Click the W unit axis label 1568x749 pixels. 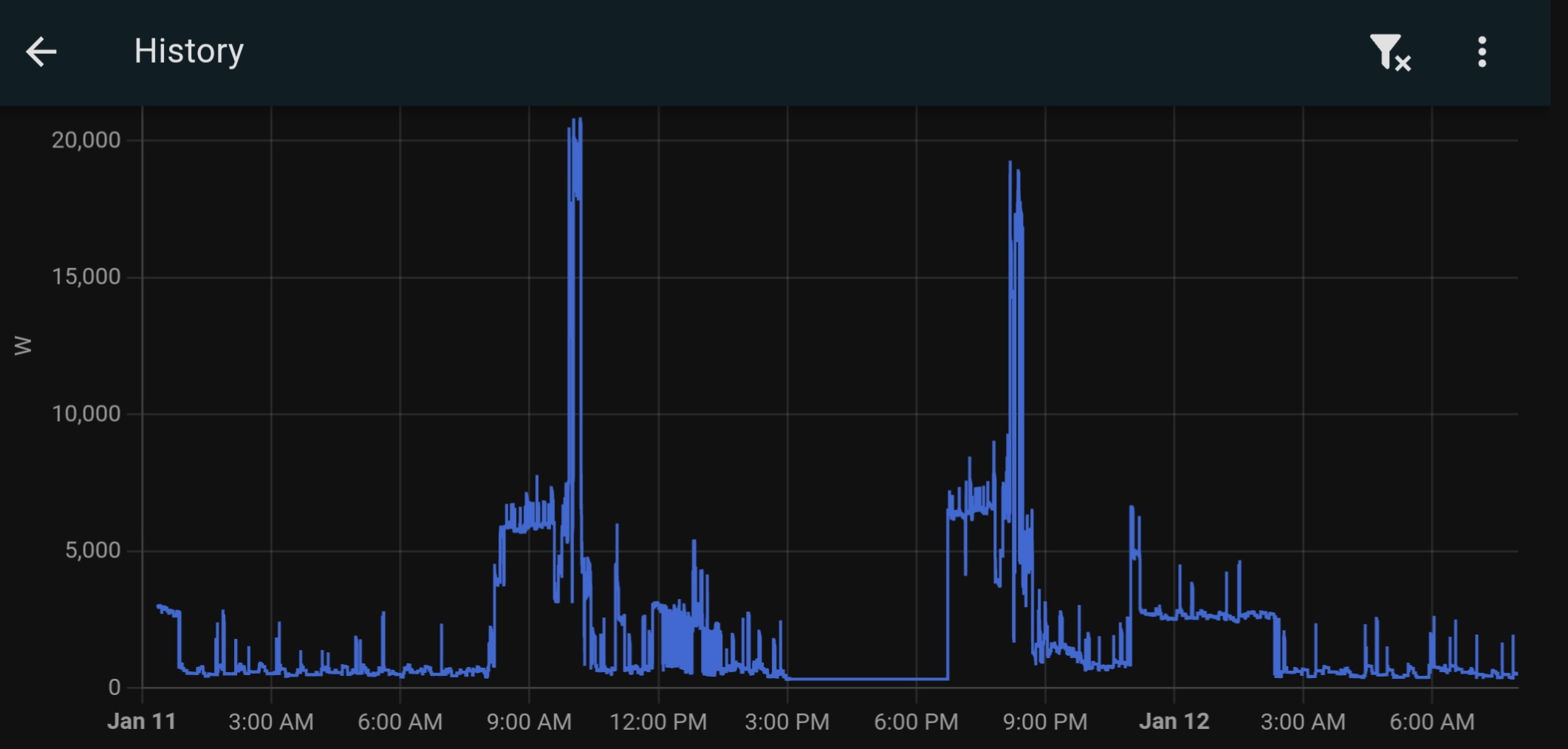click(23, 346)
